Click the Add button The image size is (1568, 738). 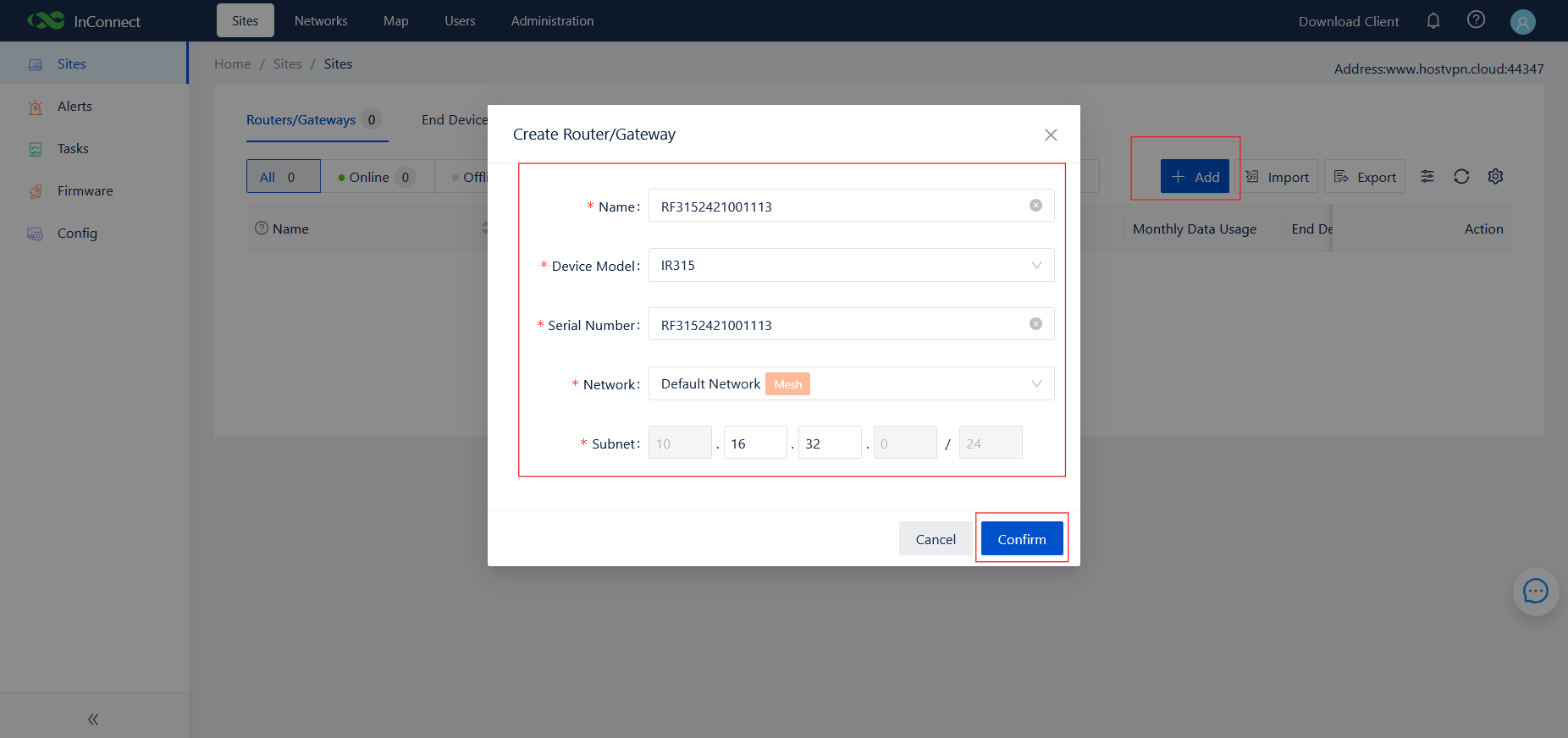click(x=1195, y=176)
